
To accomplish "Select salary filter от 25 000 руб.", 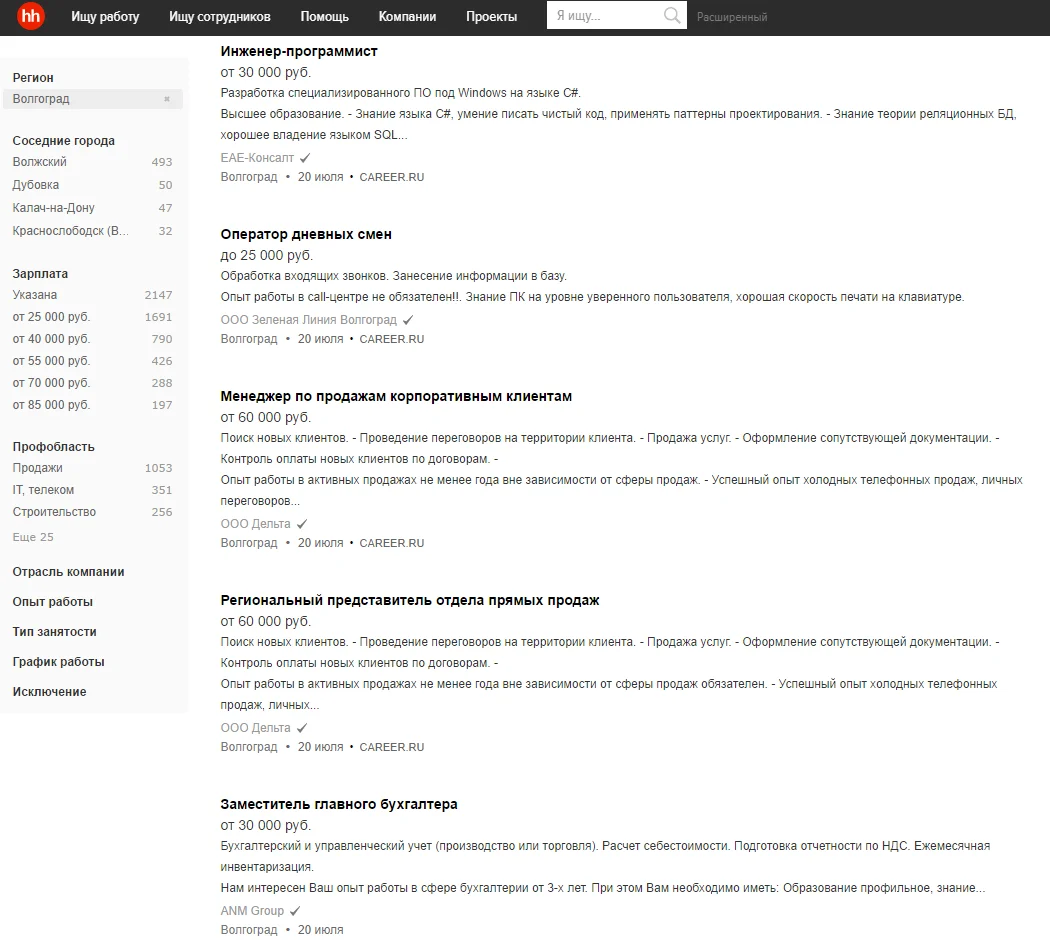I will click(x=51, y=317).
